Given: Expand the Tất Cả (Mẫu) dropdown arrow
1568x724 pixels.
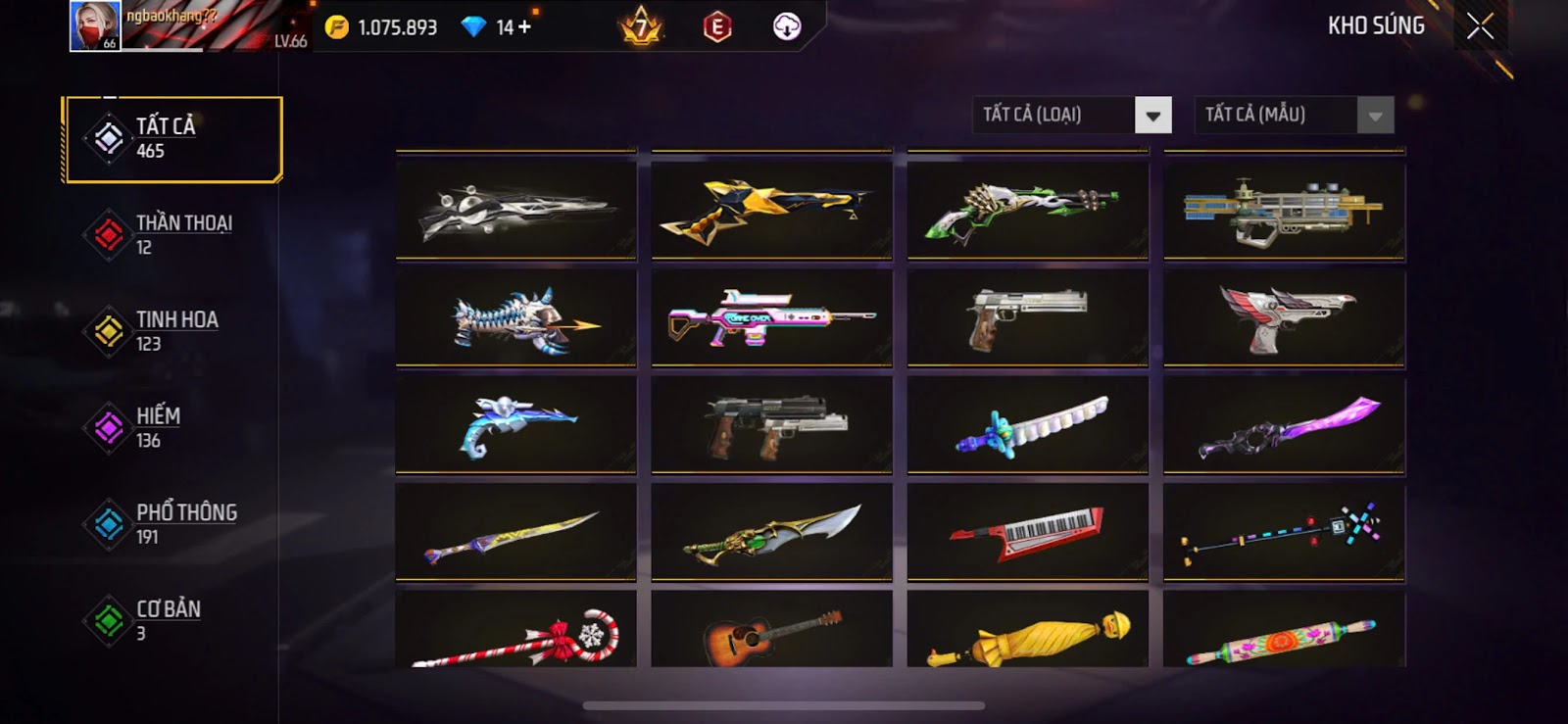Looking at the screenshot, I should point(1375,116).
